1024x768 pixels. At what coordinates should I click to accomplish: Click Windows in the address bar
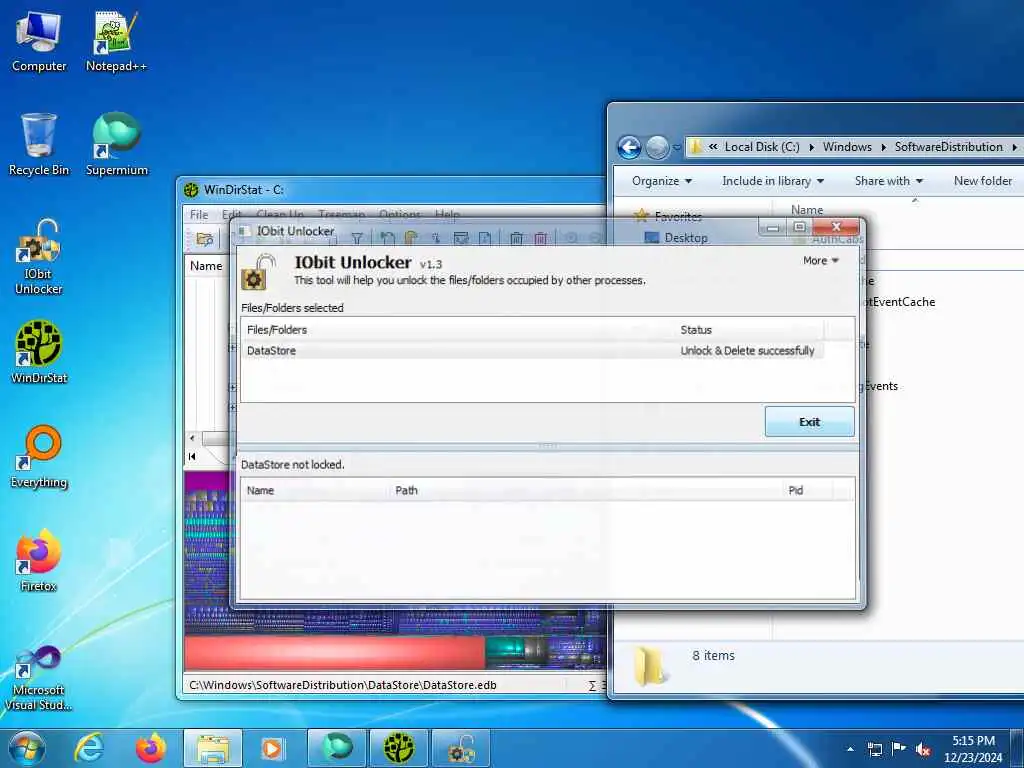click(x=847, y=147)
